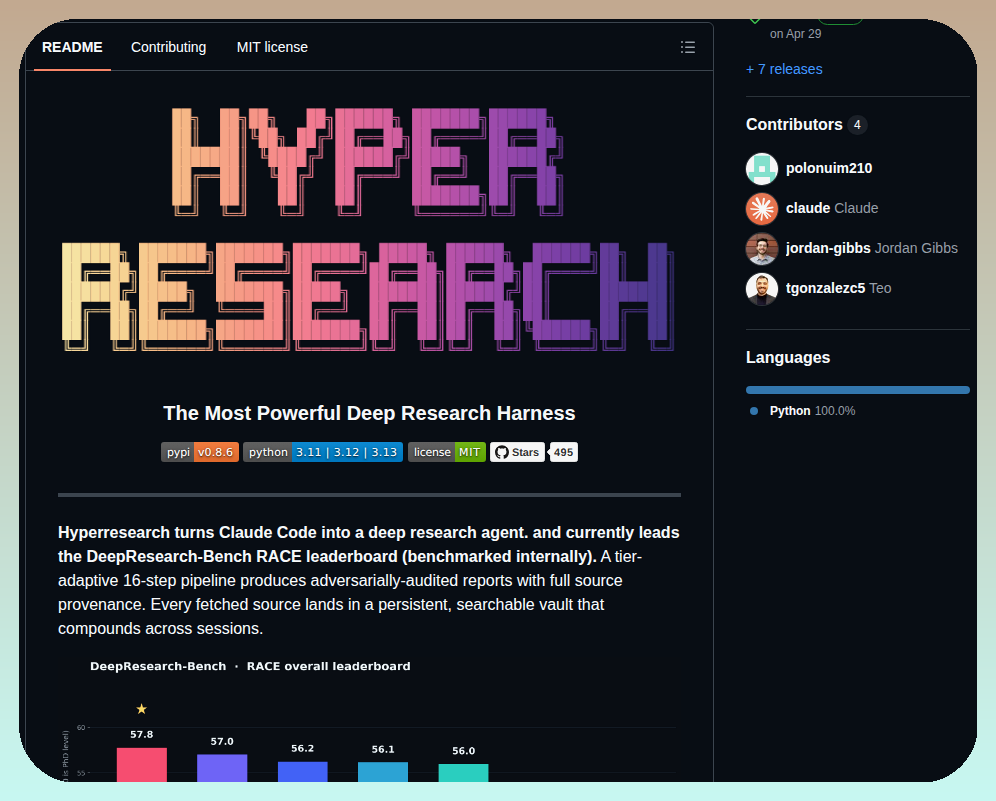Click the teal 56.0 leaderboard bar
The width and height of the screenshot is (996, 801).
[x=464, y=773]
